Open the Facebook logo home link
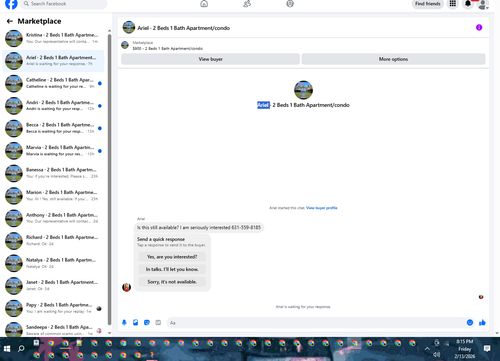This screenshot has width=500, height=361. (11, 4)
